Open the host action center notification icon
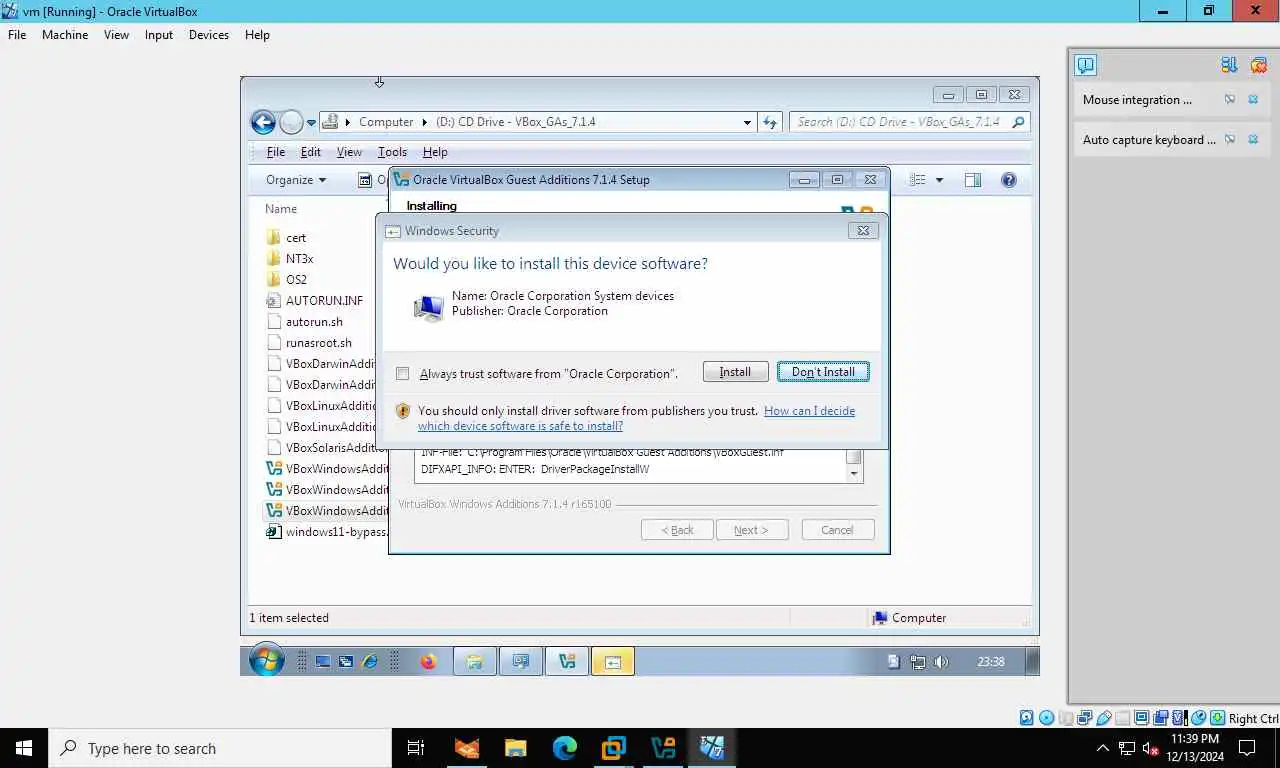This screenshot has width=1280, height=768. pyautogui.click(x=1248, y=748)
